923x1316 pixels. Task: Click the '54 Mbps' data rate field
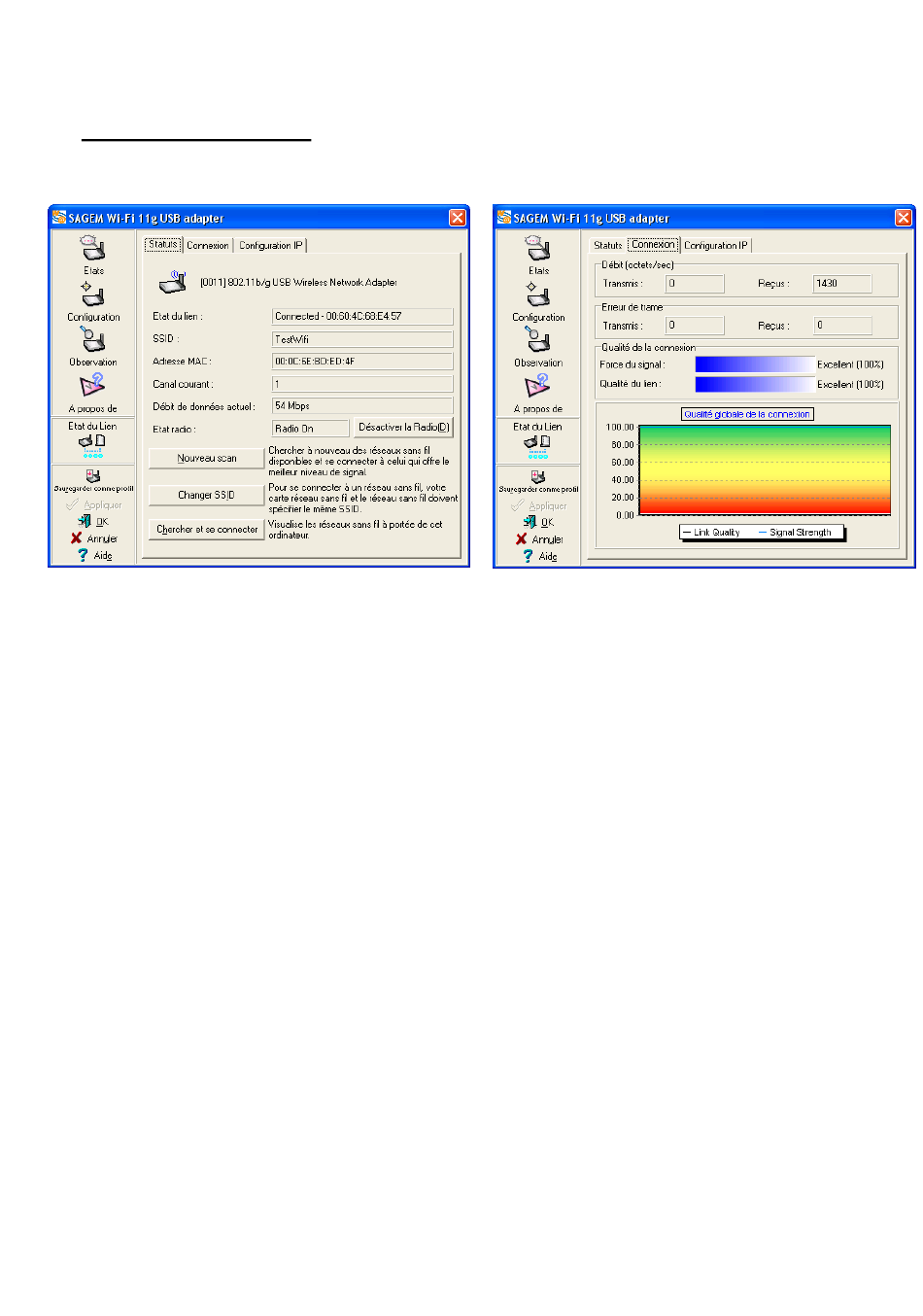pyautogui.click(x=362, y=405)
